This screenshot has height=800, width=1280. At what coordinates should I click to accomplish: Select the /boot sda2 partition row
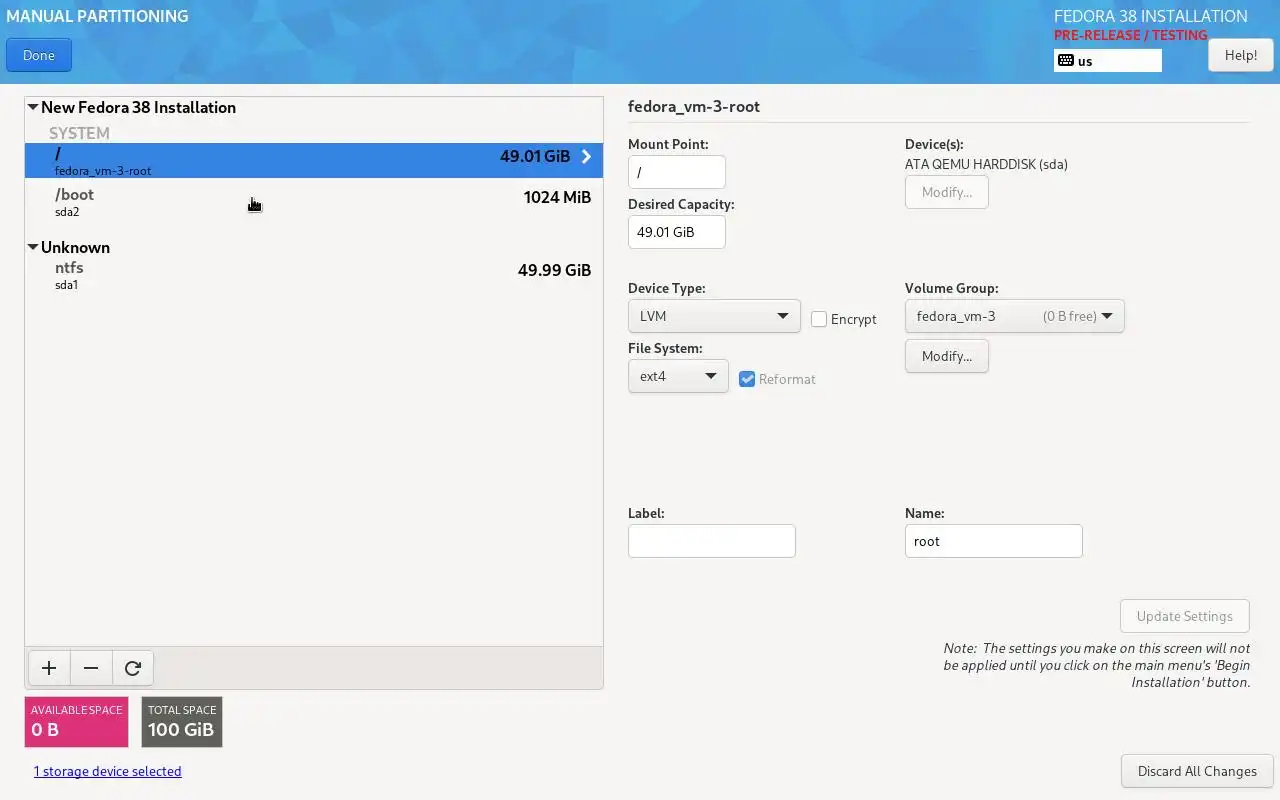tap(314, 201)
